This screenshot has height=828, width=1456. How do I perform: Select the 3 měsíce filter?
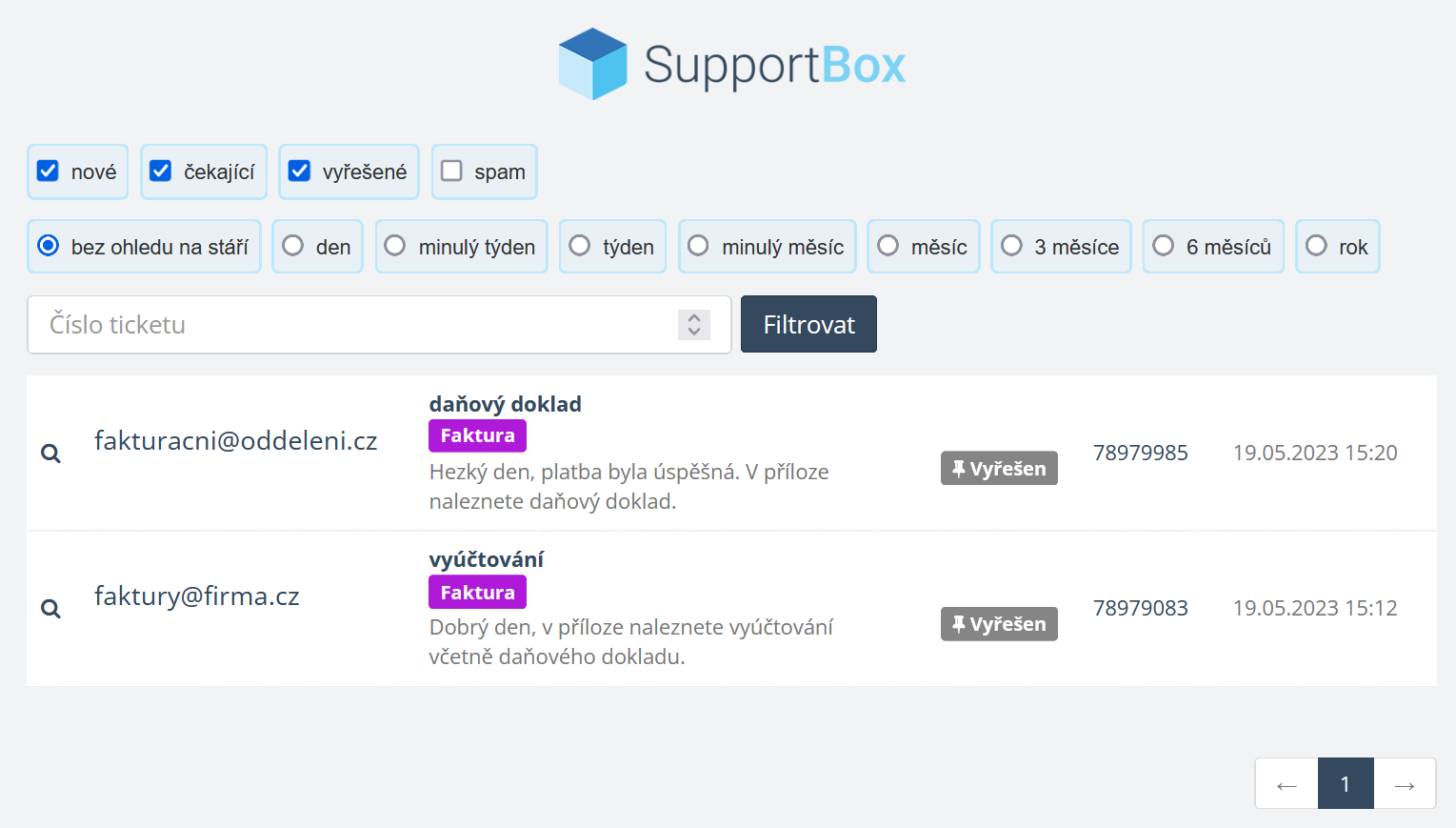point(1011,246)
